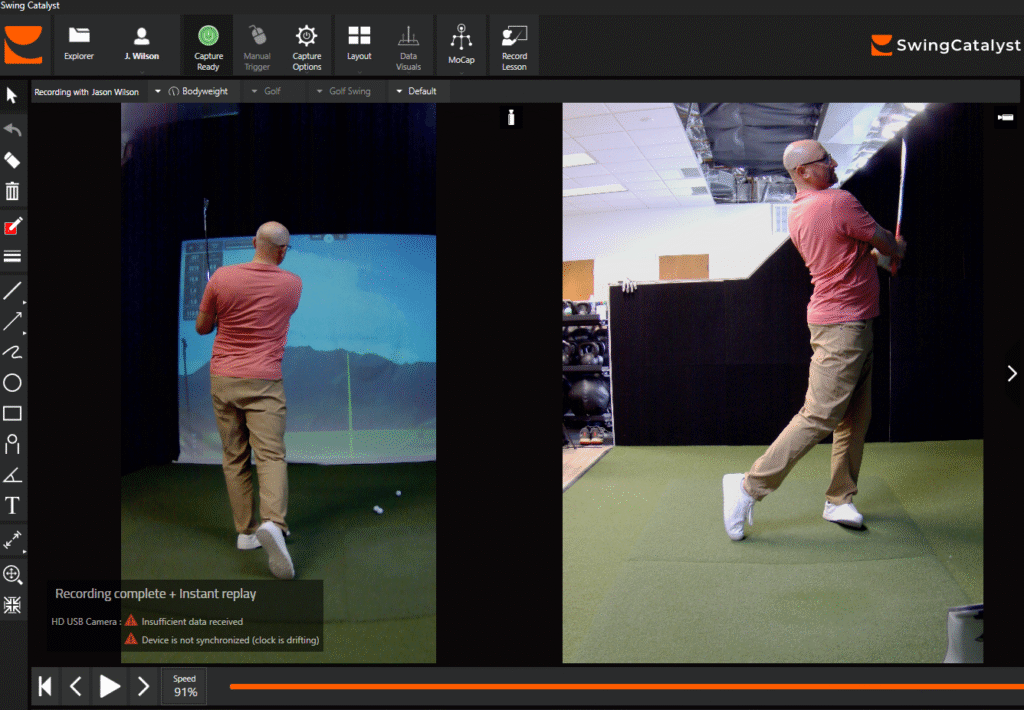This screenshot has height=710, width=1024.
Task: Select the rectangle drawing tool
Action: click(12, 413)
